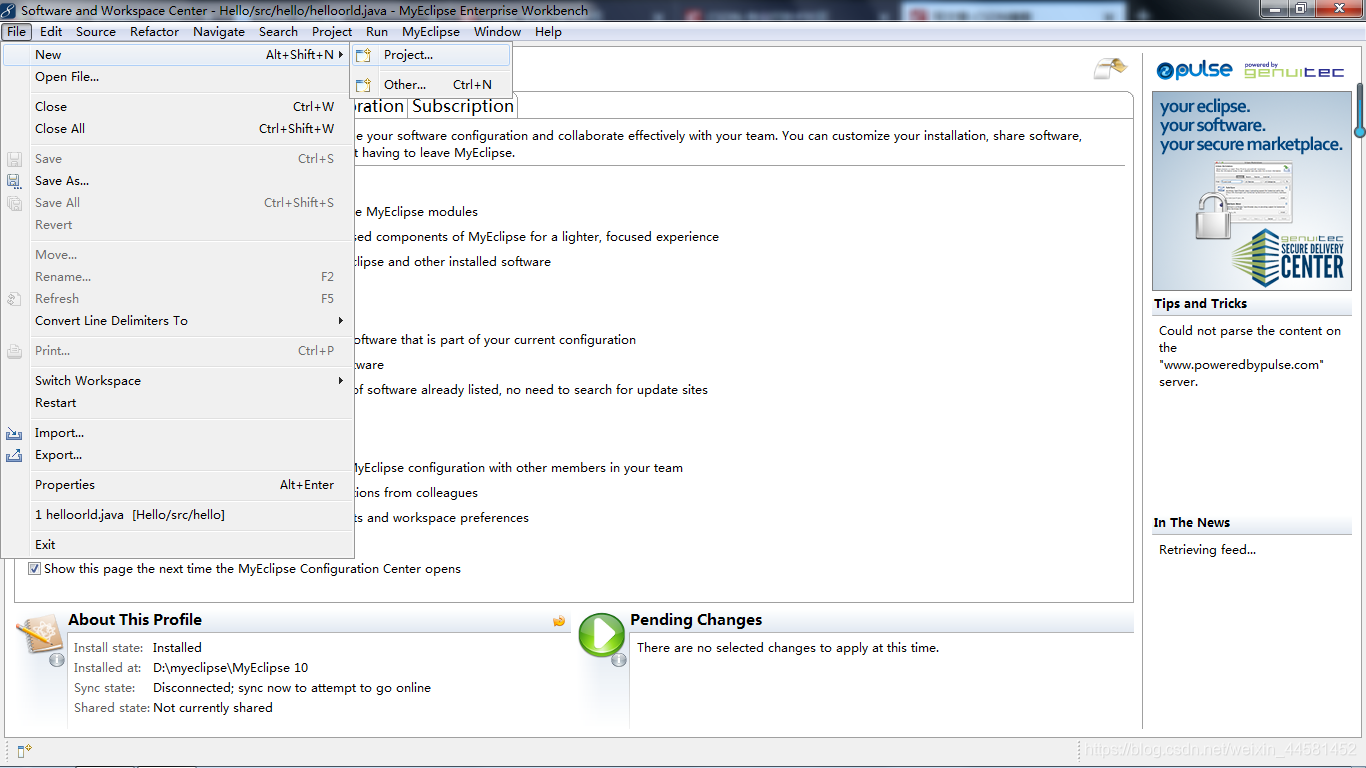Click the 'About This Profile' heading
The height and width of the screenshot is (768, 1366).
coord(135,620)
